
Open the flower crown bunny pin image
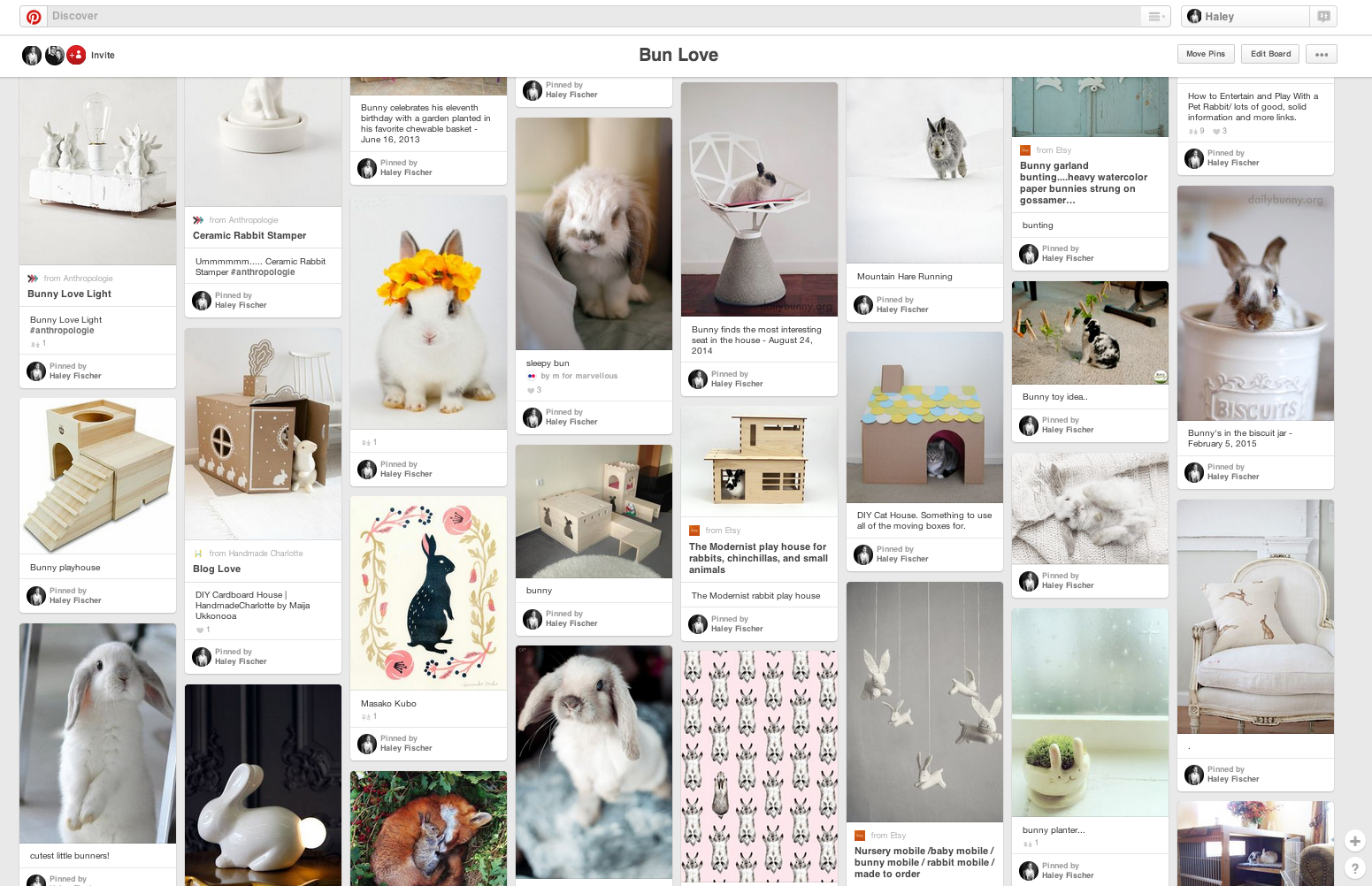coord(428,312)
